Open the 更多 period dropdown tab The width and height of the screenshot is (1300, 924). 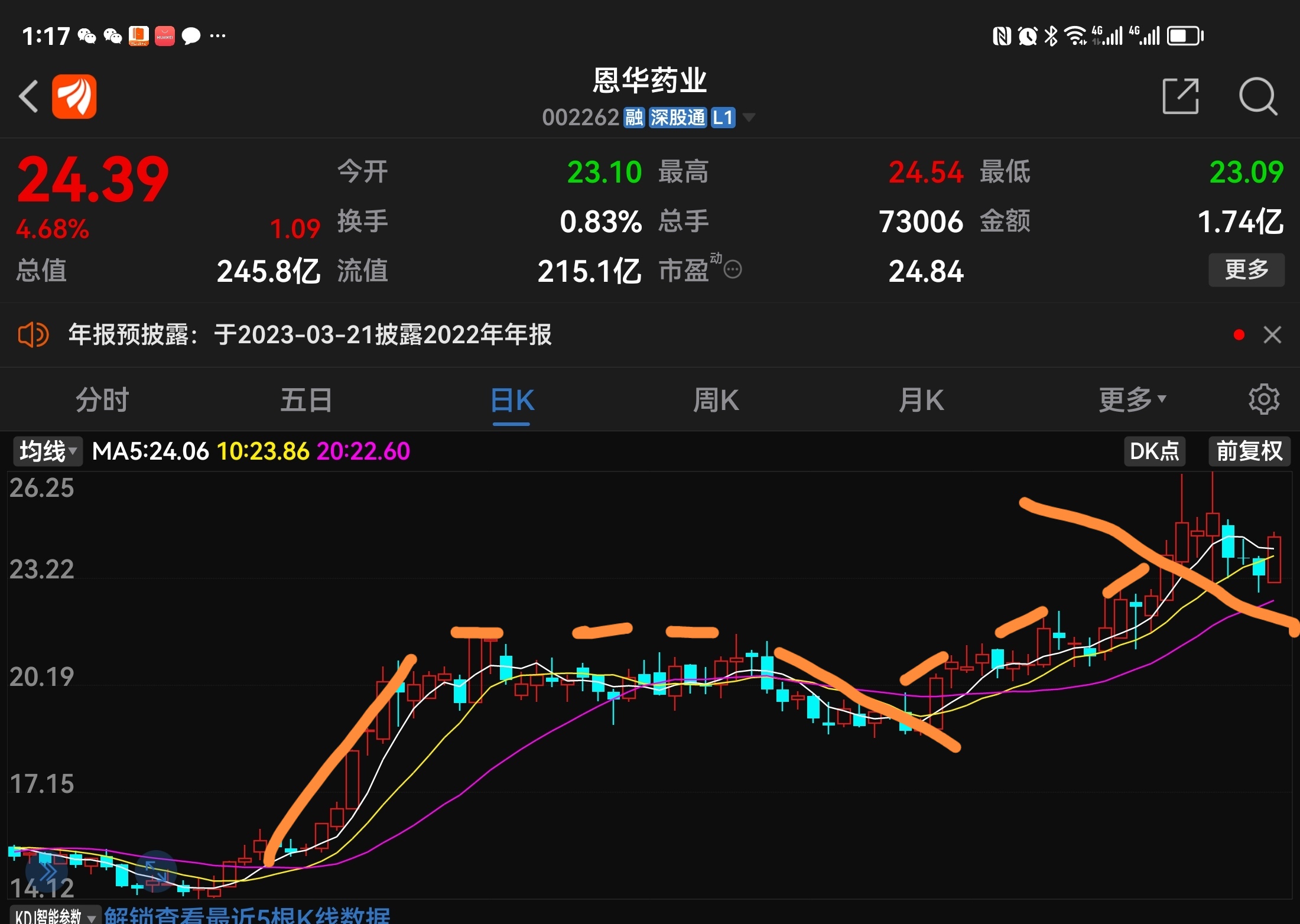[1132, 400]
